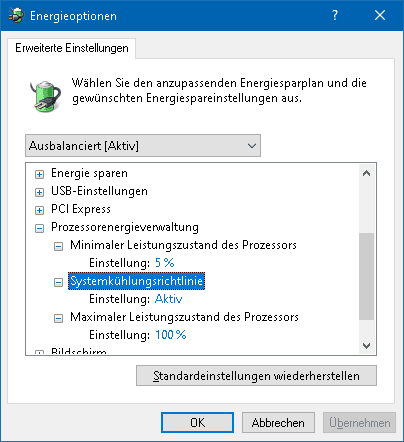This screenshot has width=404, height=442.
Task: Change the Aktiv cooling policy value
Action: tap(168, 299)
